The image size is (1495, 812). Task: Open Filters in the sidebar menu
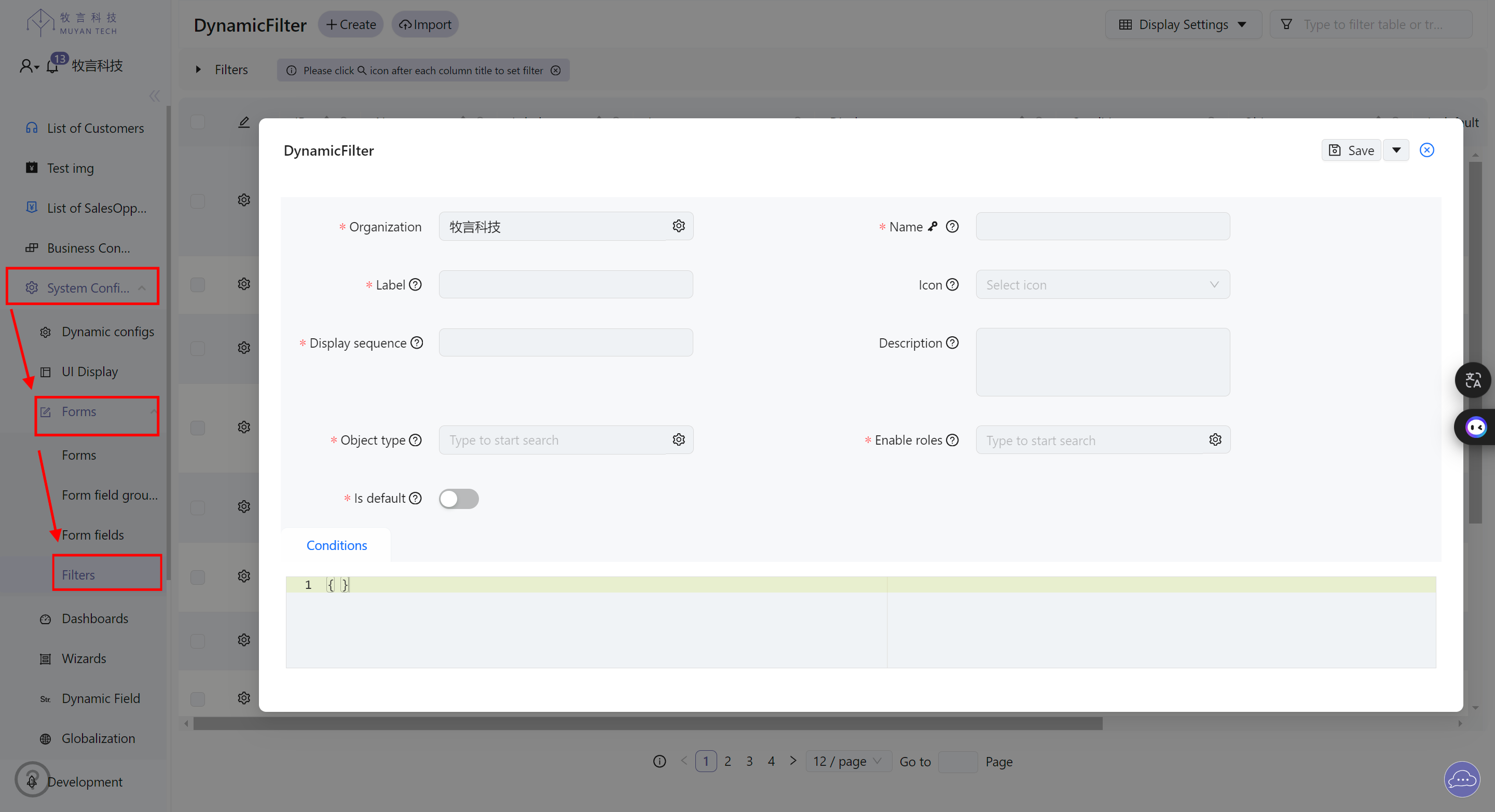(x=78, y=574)
